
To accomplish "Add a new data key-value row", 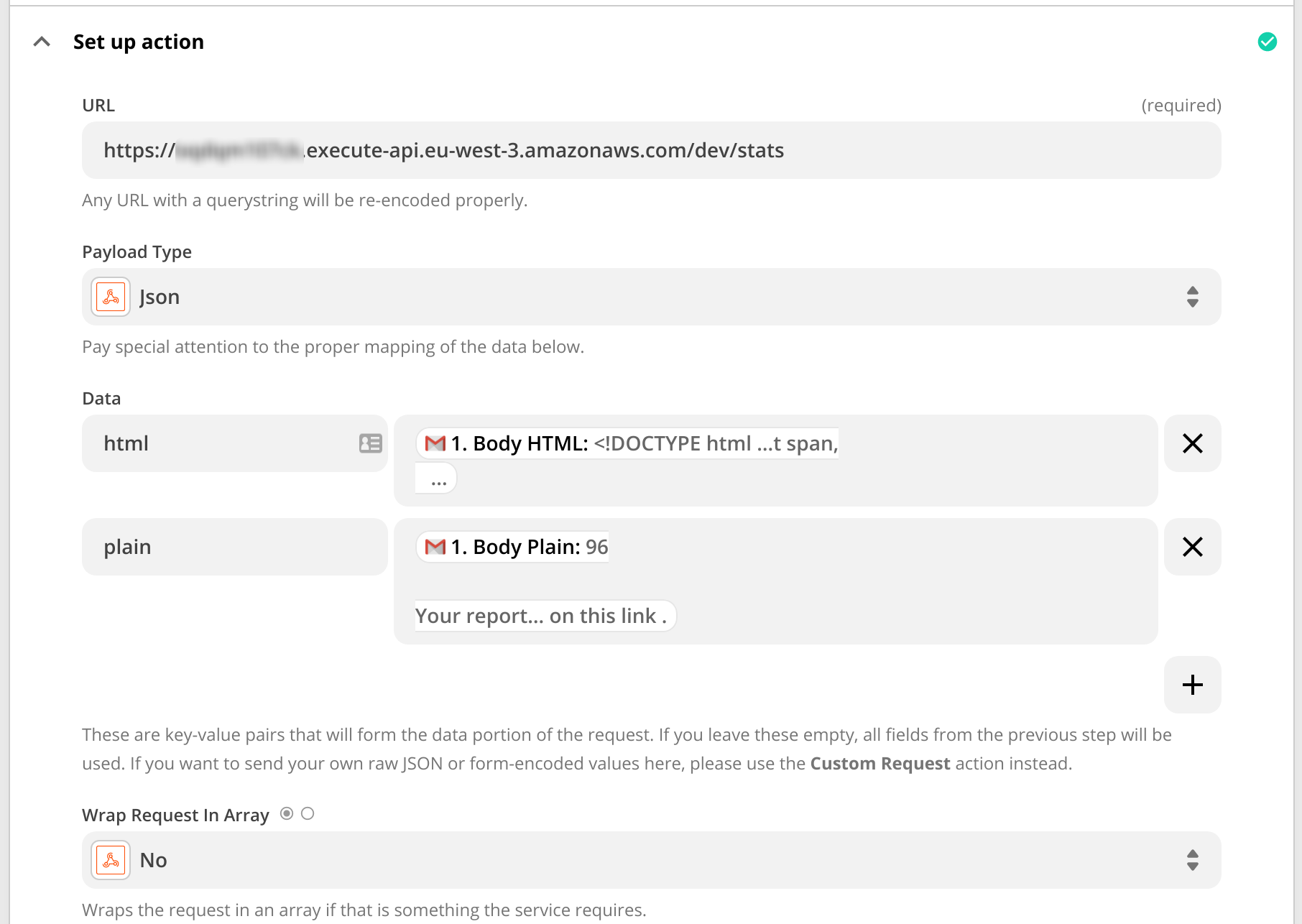I will point(1192,685).
